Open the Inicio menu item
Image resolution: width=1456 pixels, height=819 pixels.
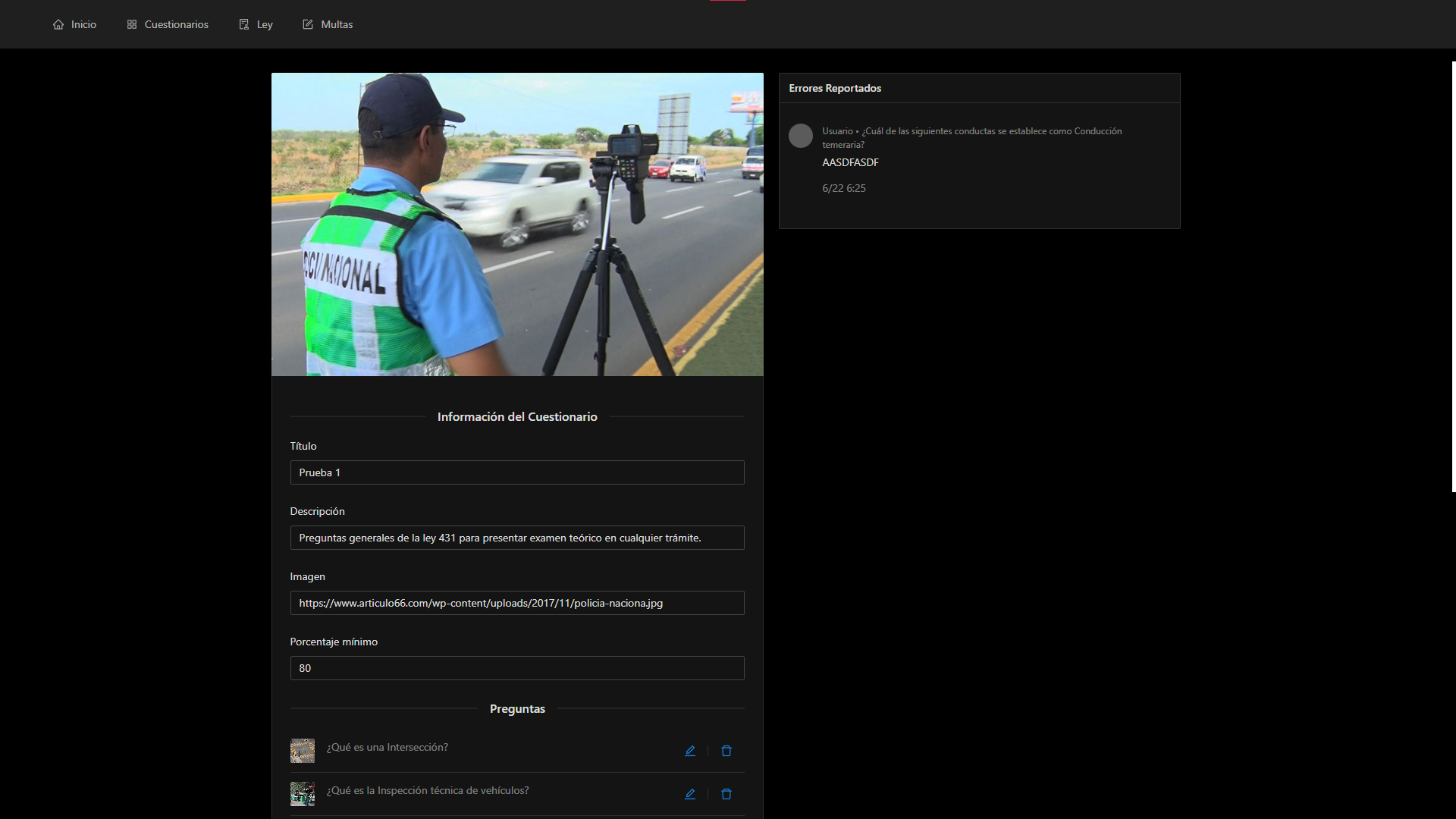pos(83,24)
